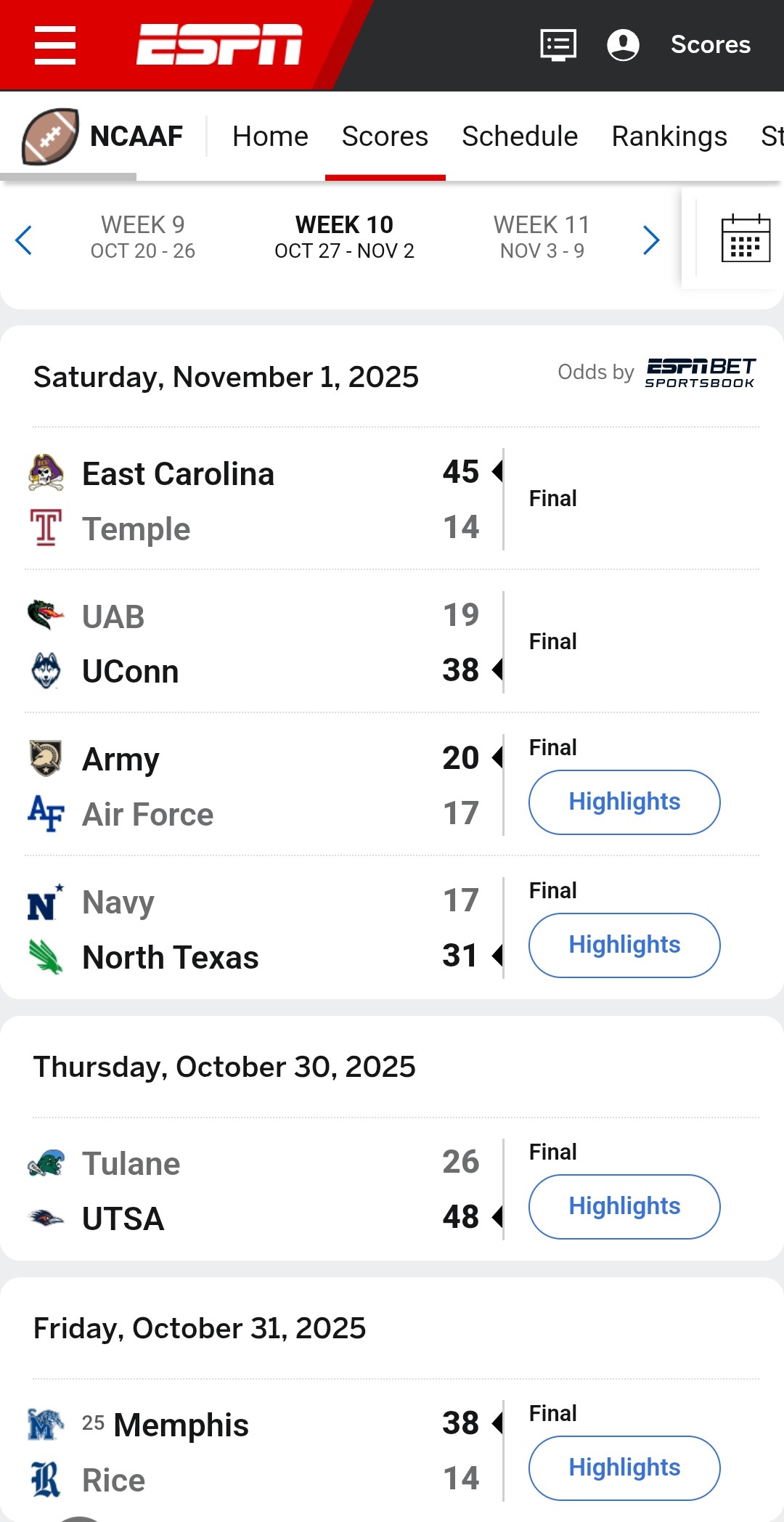Go to previous week with left chevron
Screen dimensions: 784x1522
coord(24,240)
